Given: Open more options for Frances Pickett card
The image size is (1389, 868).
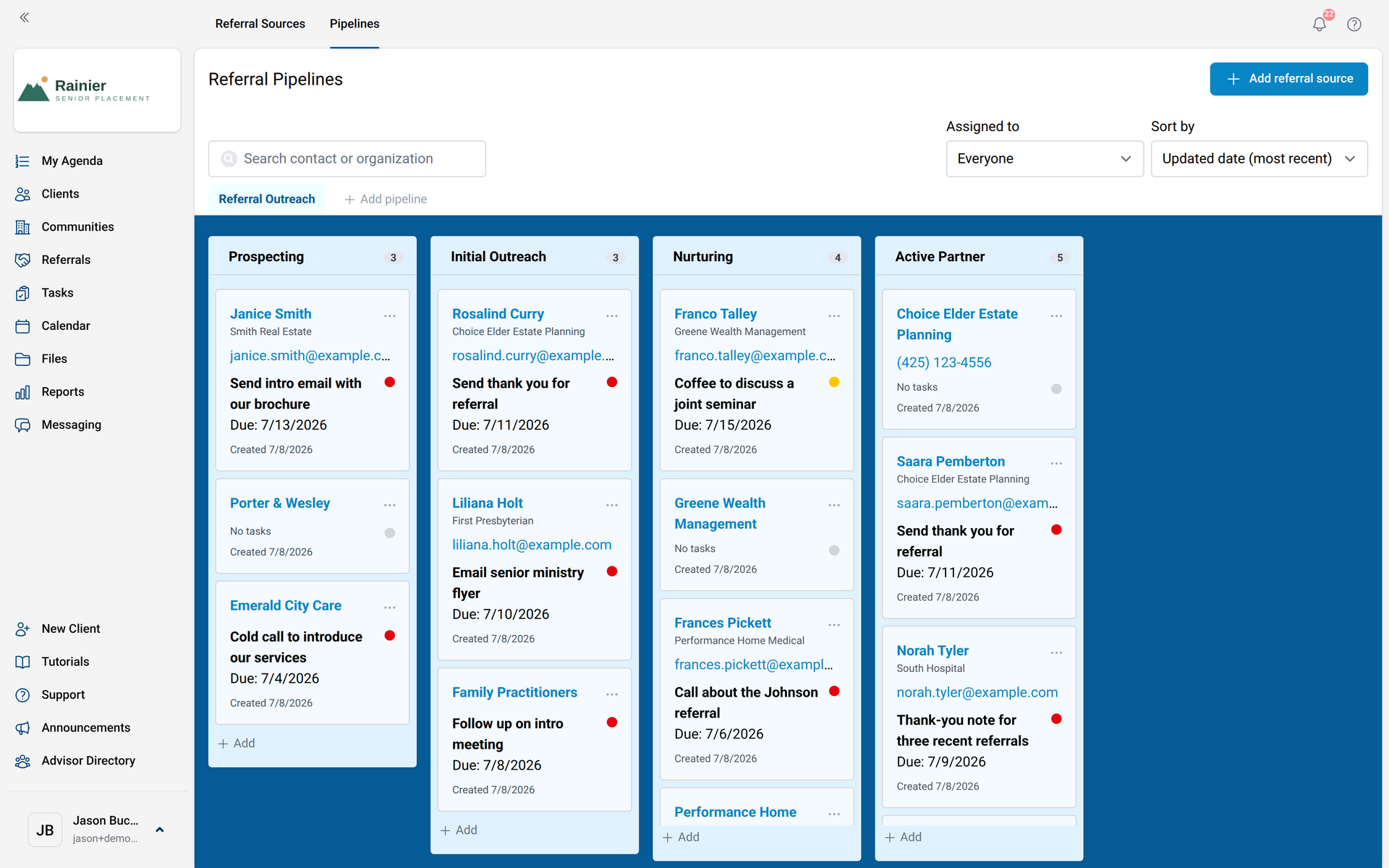Looking at the screenshot, I should point(834,625).
